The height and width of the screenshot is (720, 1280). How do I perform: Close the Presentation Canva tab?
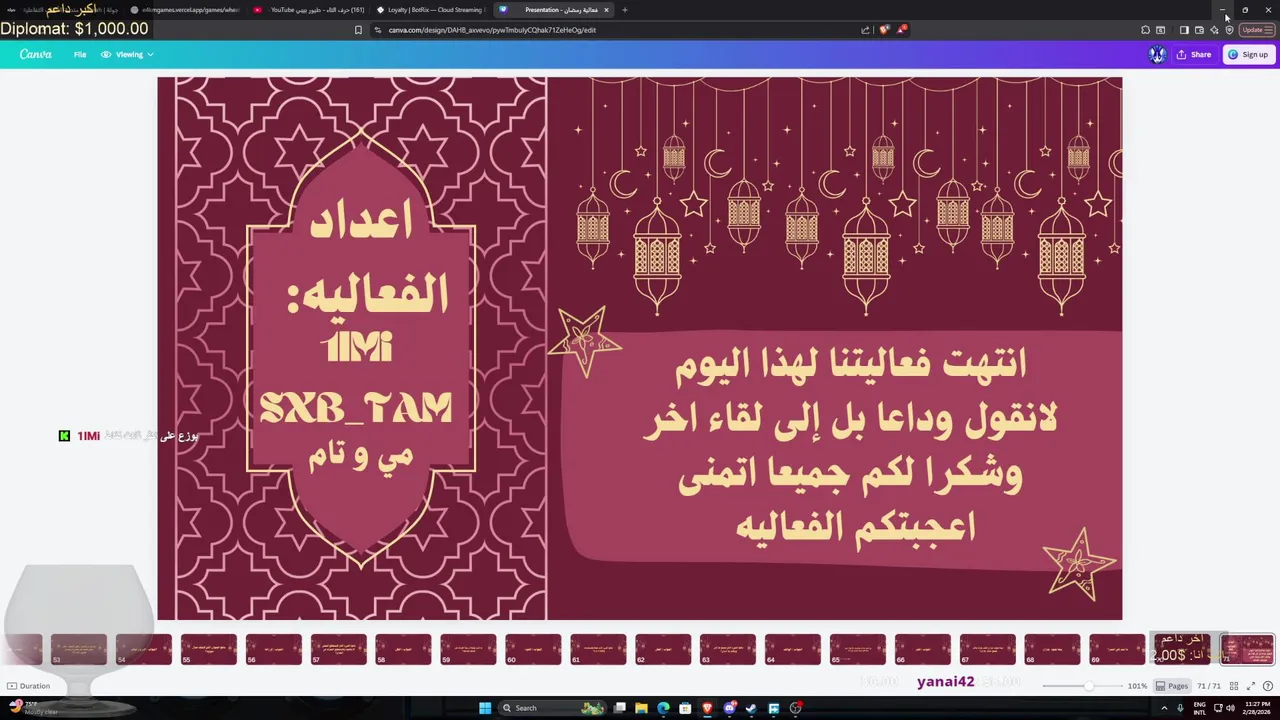tap(606, 10)
